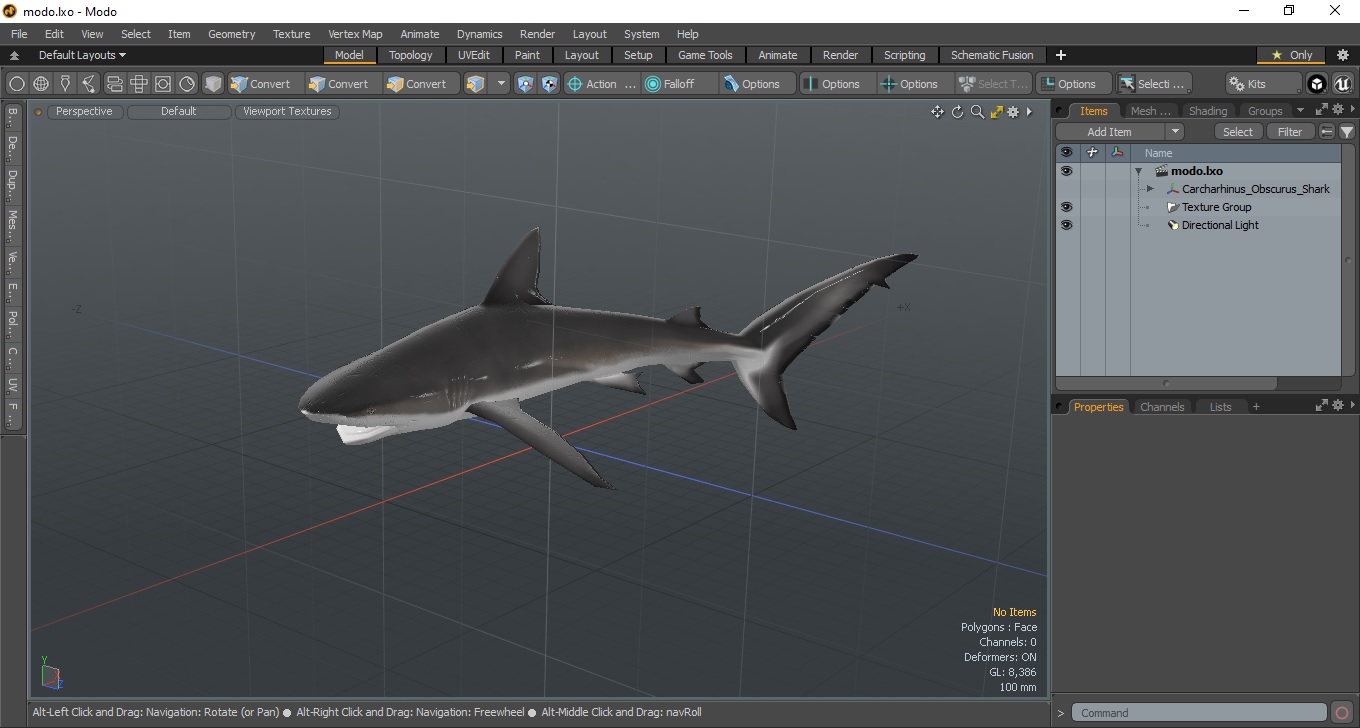Click the Selecti... toolbar button

tap(1154, 84)
